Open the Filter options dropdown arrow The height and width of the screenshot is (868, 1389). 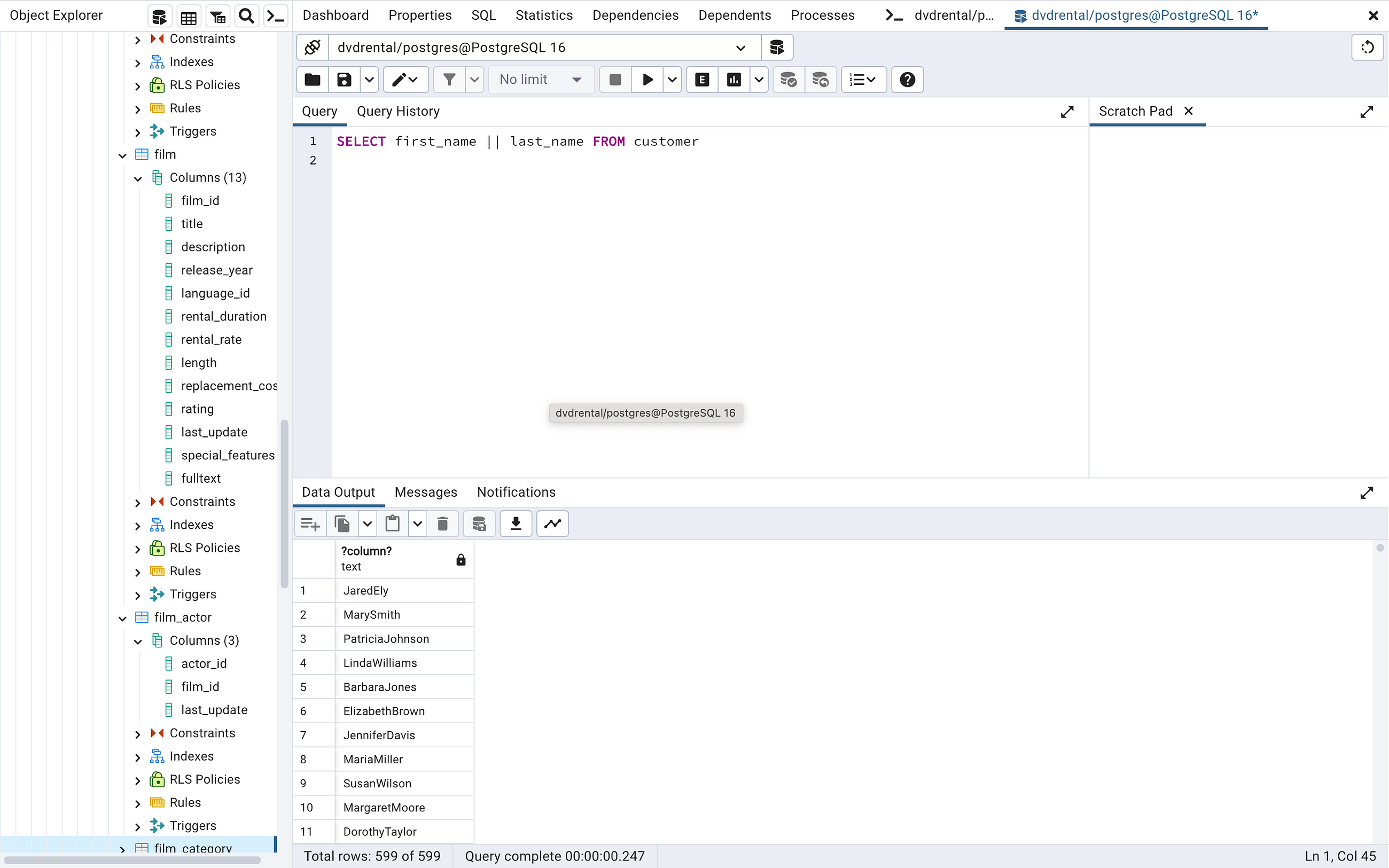[474, 79]
